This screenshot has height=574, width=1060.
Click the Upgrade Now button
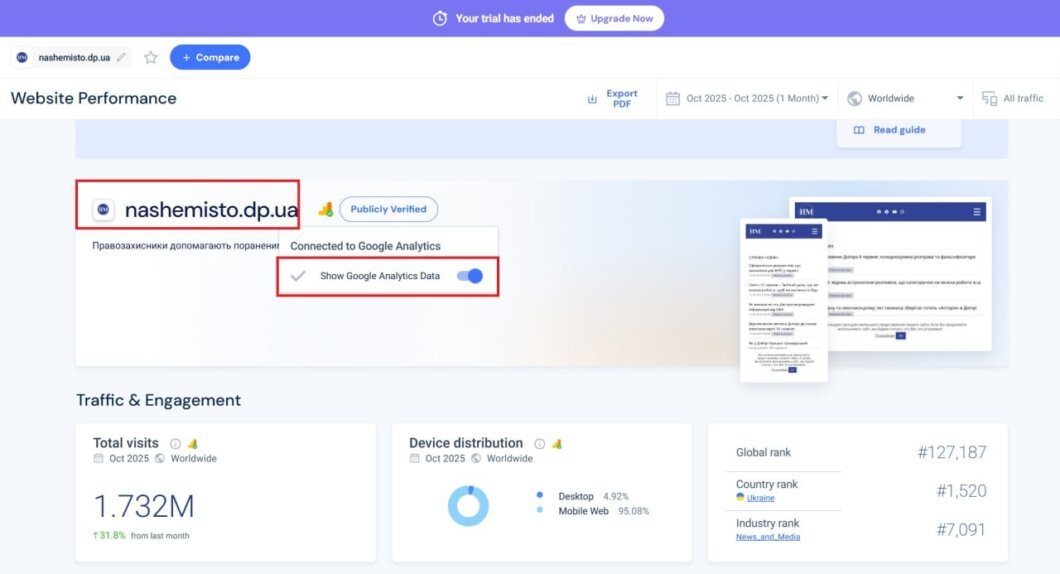click(x=614, y=18)
